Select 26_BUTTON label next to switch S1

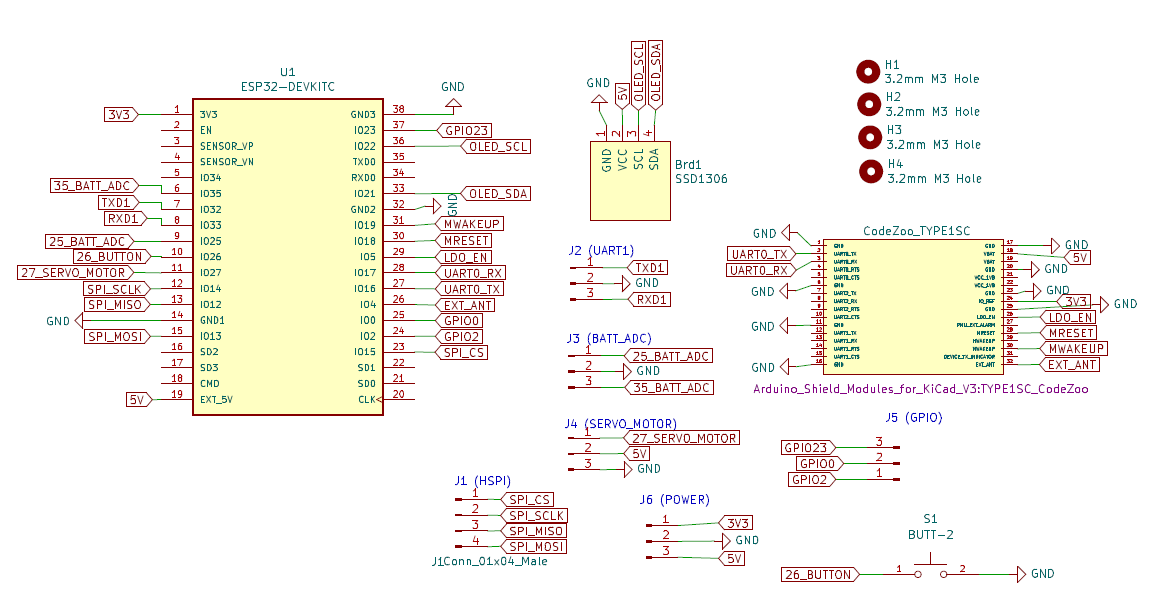tap(821, 575)
